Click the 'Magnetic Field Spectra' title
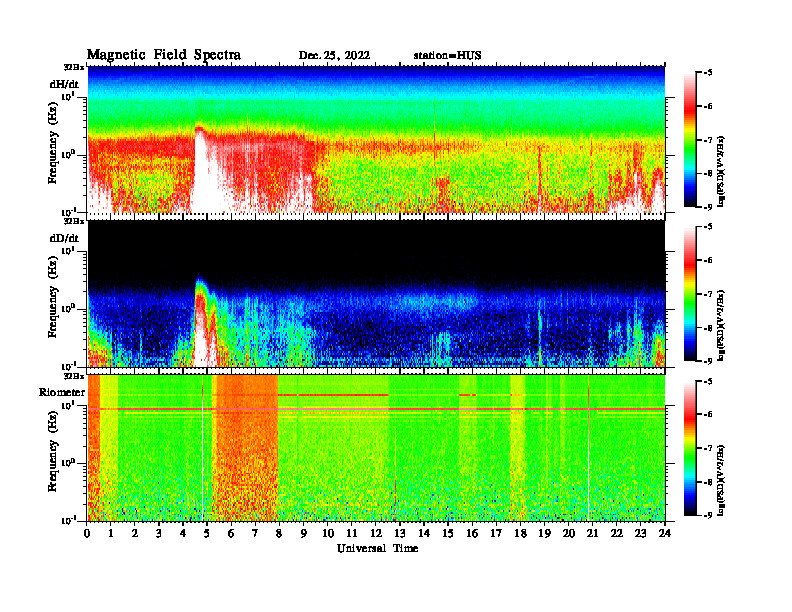792x612 pixels. pos(164,55)
